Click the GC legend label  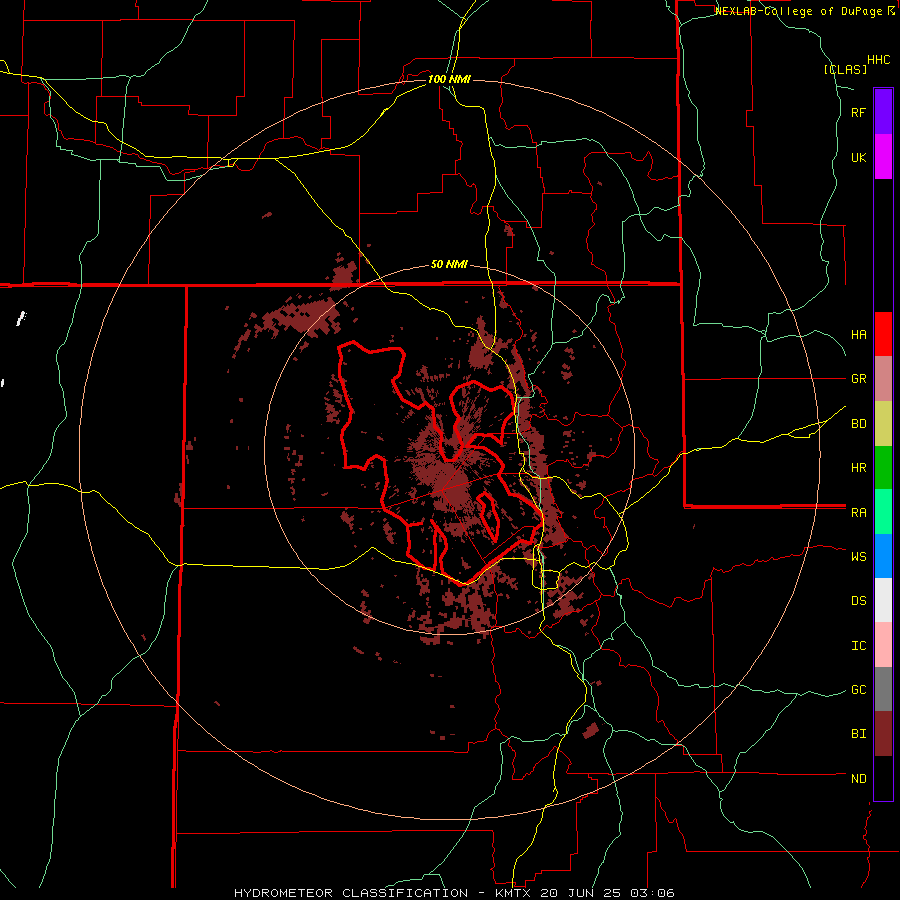click(x=858, y=690)
